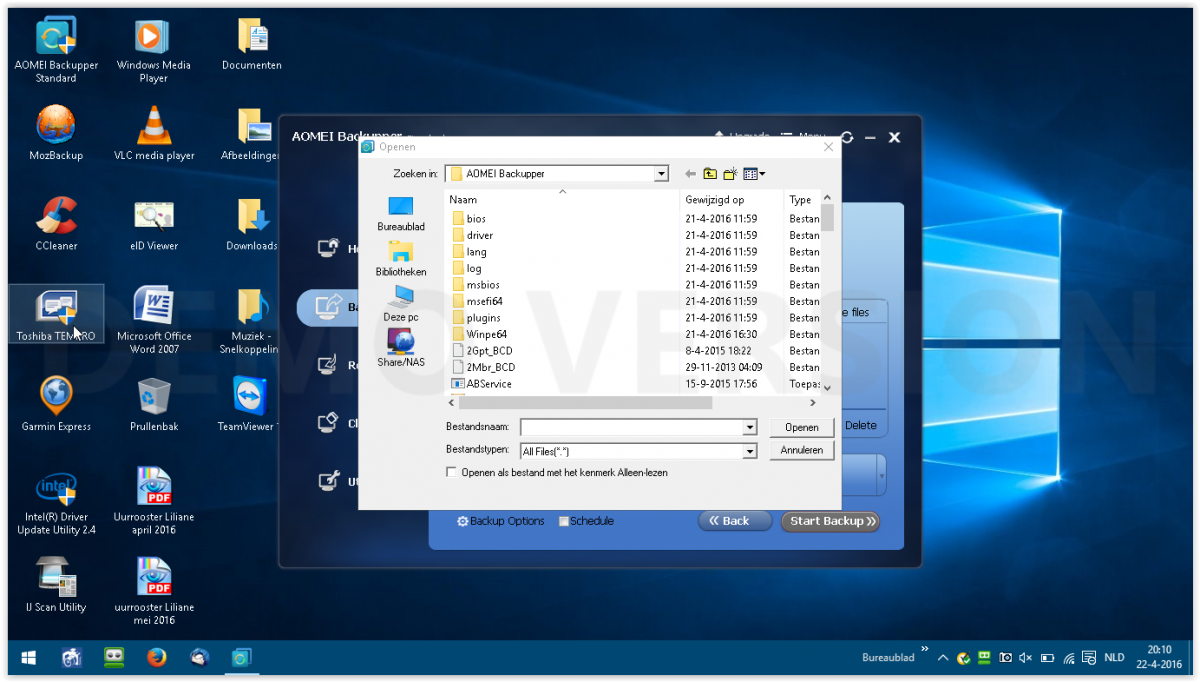Click the AOMEI Backupper taskbar button
The image size is (1200, 682).
pos(241,657)
